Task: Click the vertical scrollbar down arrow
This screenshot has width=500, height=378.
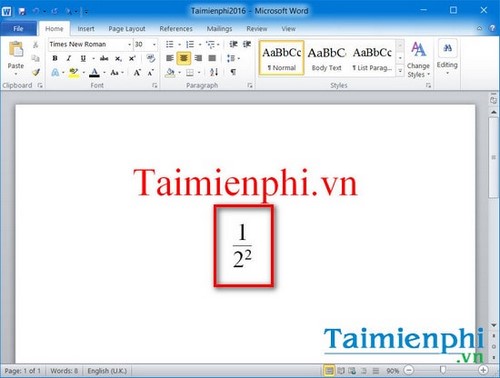Action: [x=494, y=325]
